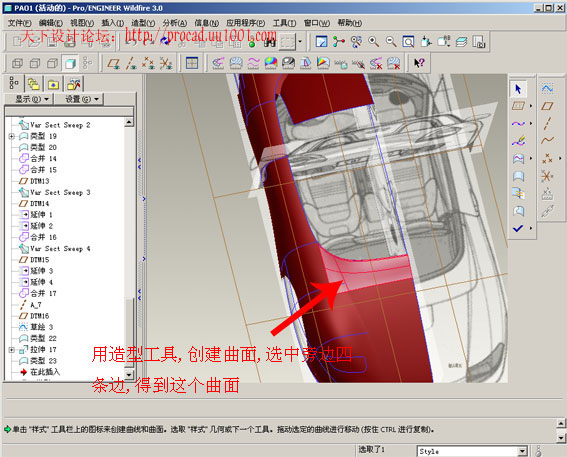
Task: Click the repaint screen icon
Action: coord(321,42)
